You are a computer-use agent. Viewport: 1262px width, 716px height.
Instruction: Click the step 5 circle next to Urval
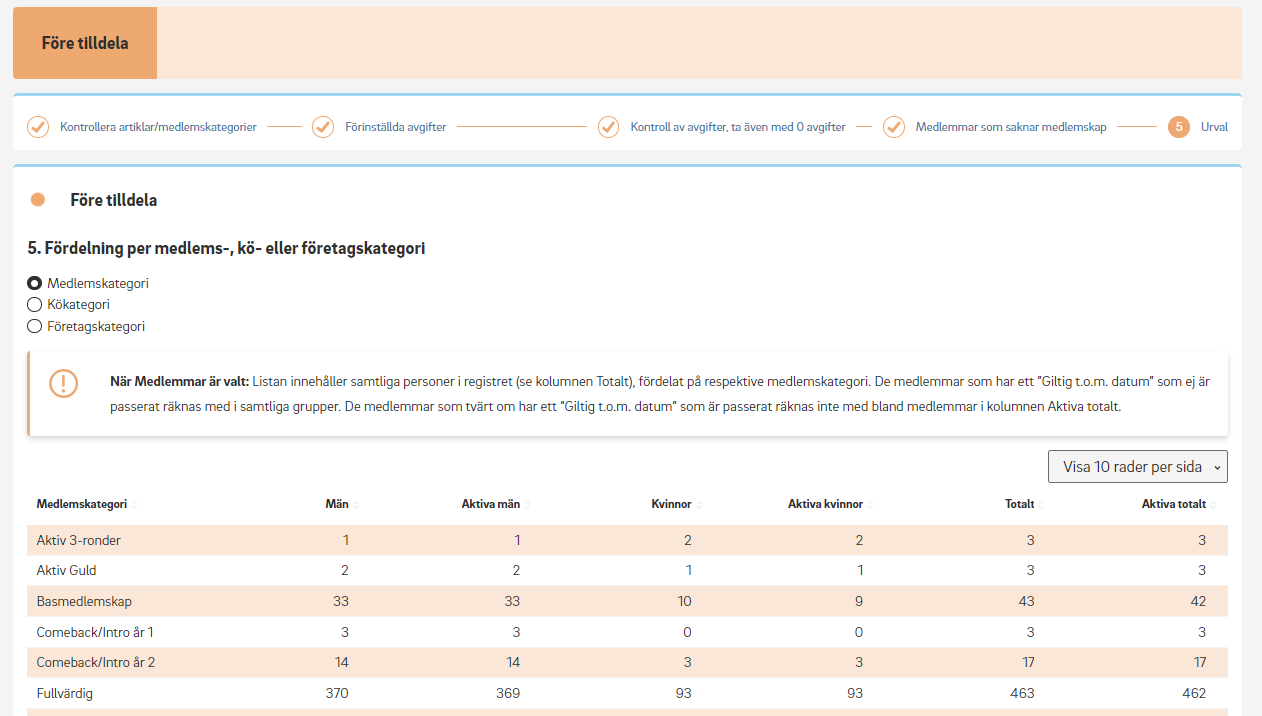click(1179, 127)
